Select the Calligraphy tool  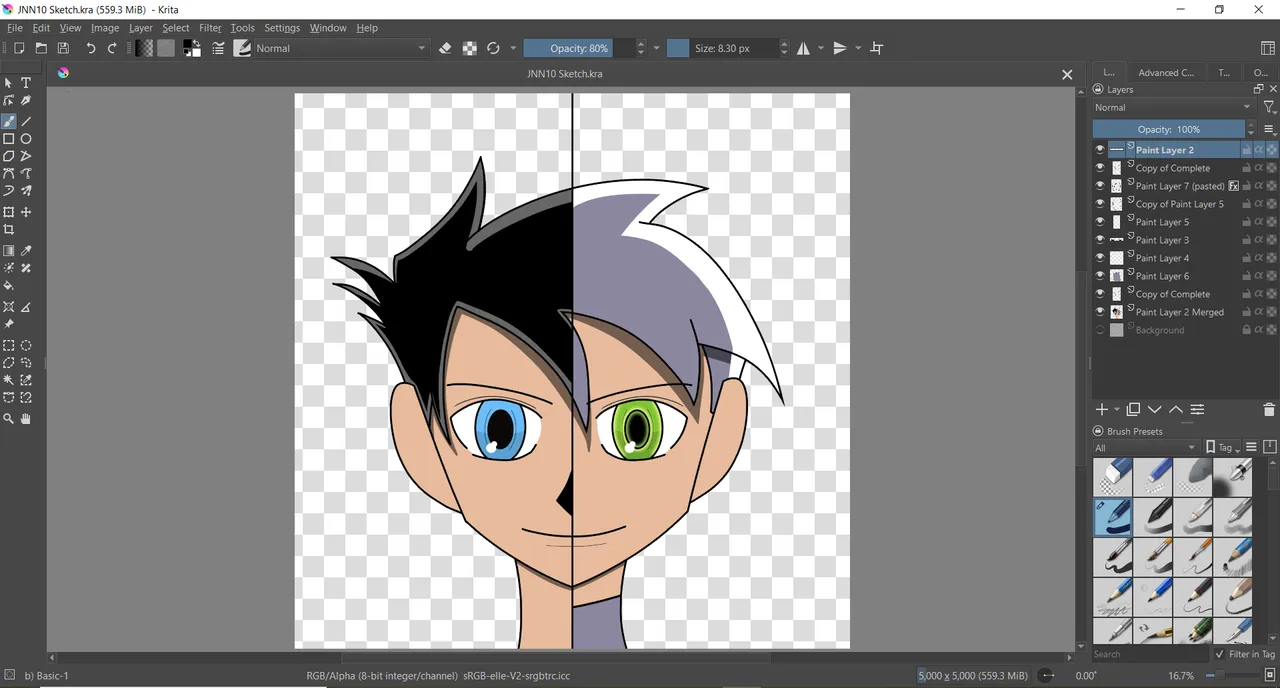tap(26, 101)
